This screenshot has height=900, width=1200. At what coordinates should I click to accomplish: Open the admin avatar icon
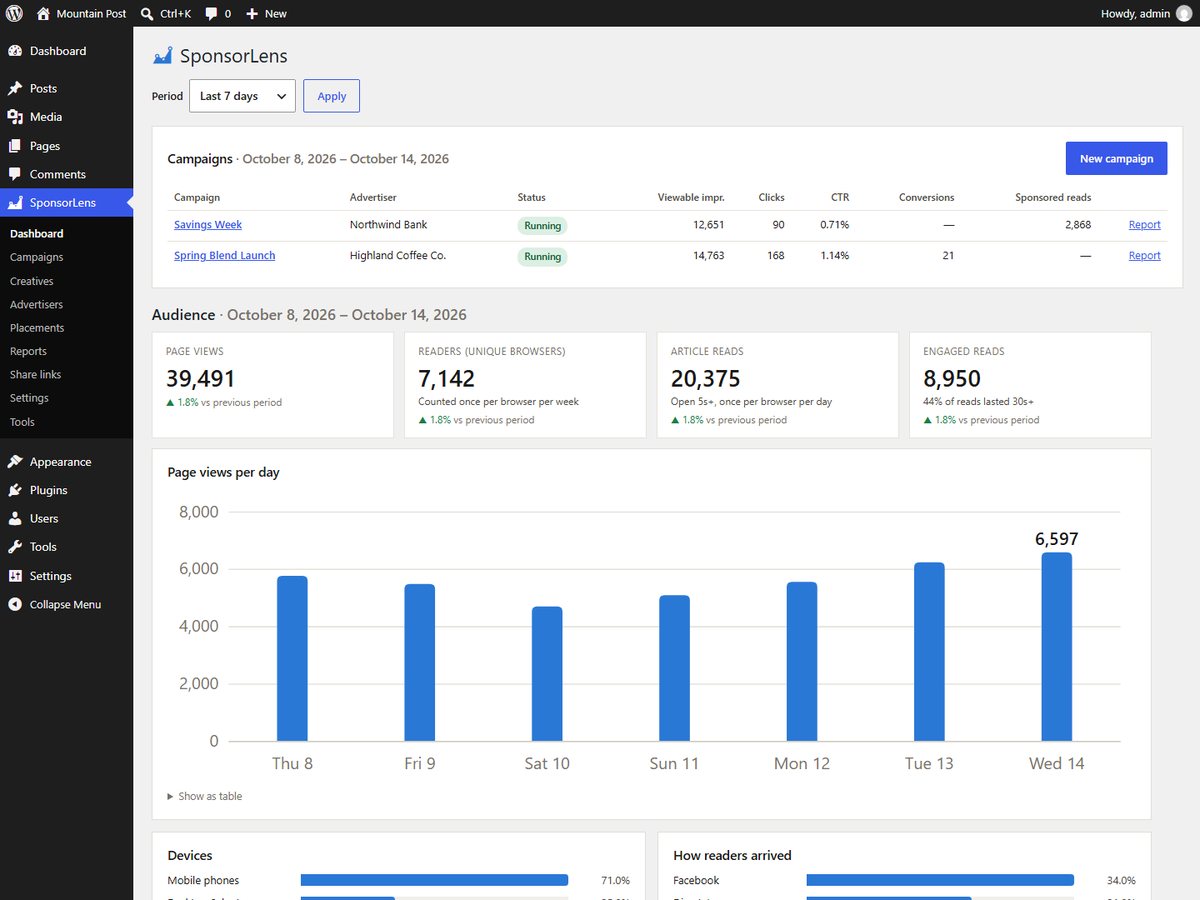[x=1184, y=14]
